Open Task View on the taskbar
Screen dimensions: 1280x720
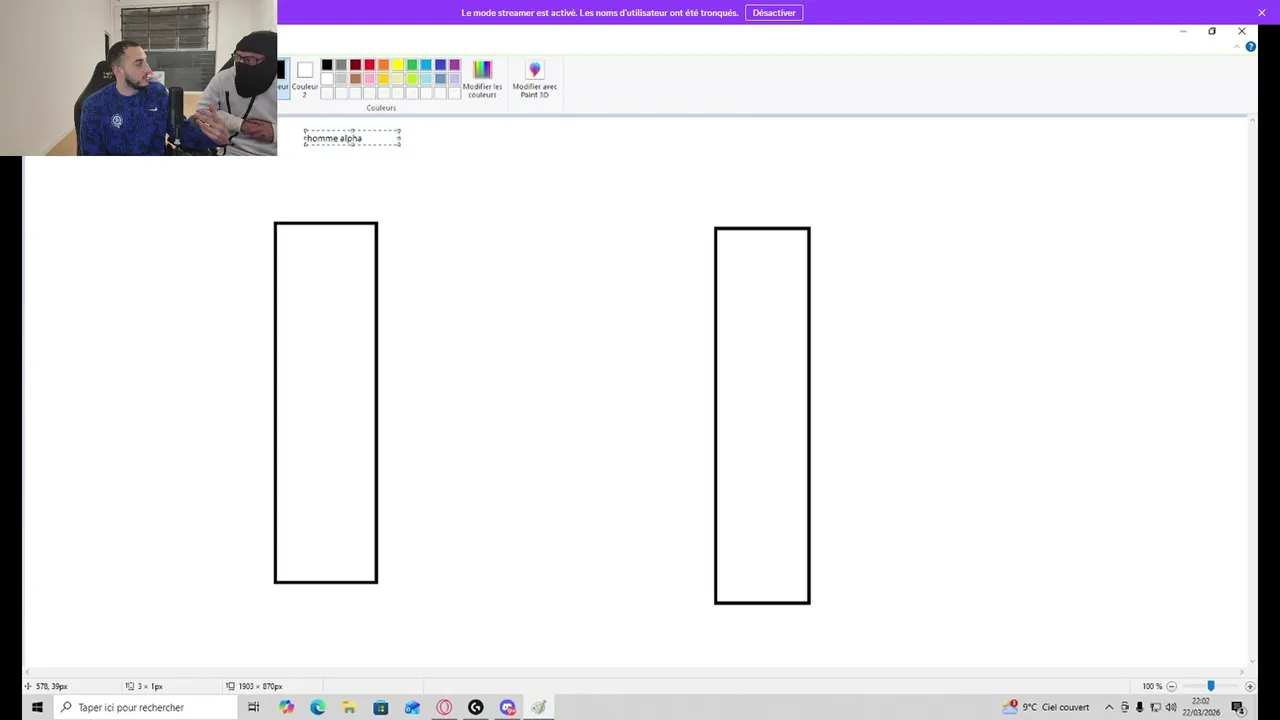pyautogui.click(x=254, y=707)
